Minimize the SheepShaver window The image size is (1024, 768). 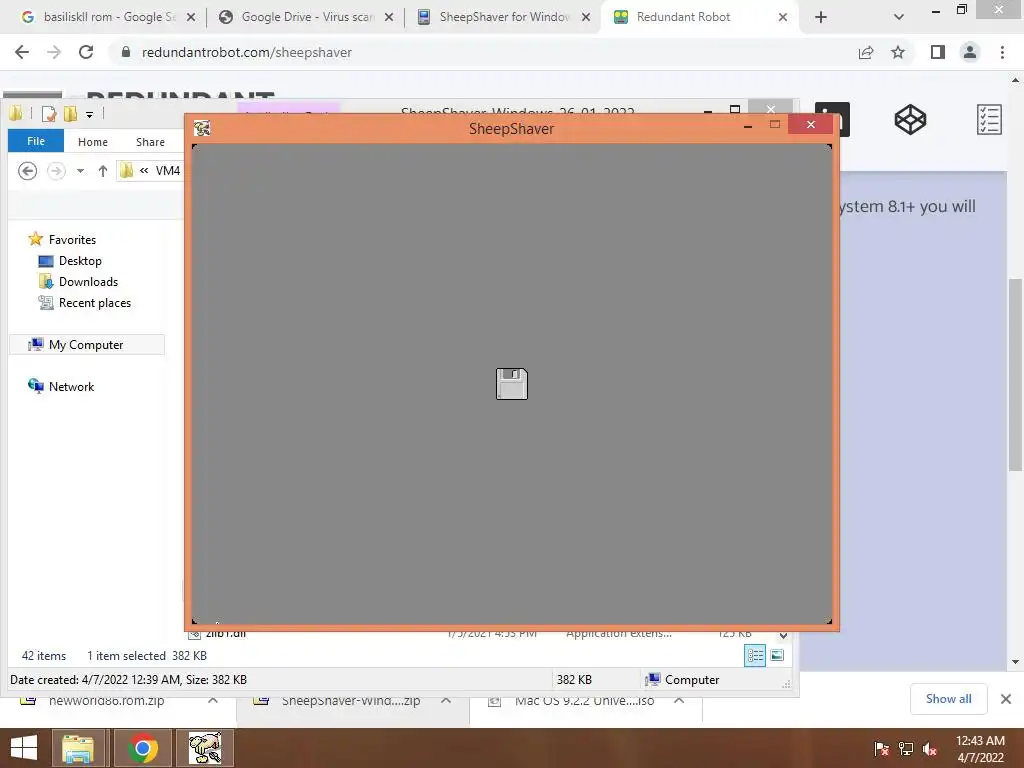pos(748,125)
